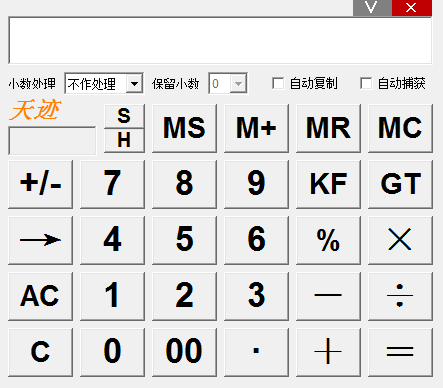Click the percent key
The height and width of the screenshot is (388, 443).
(x=328, y=240)
